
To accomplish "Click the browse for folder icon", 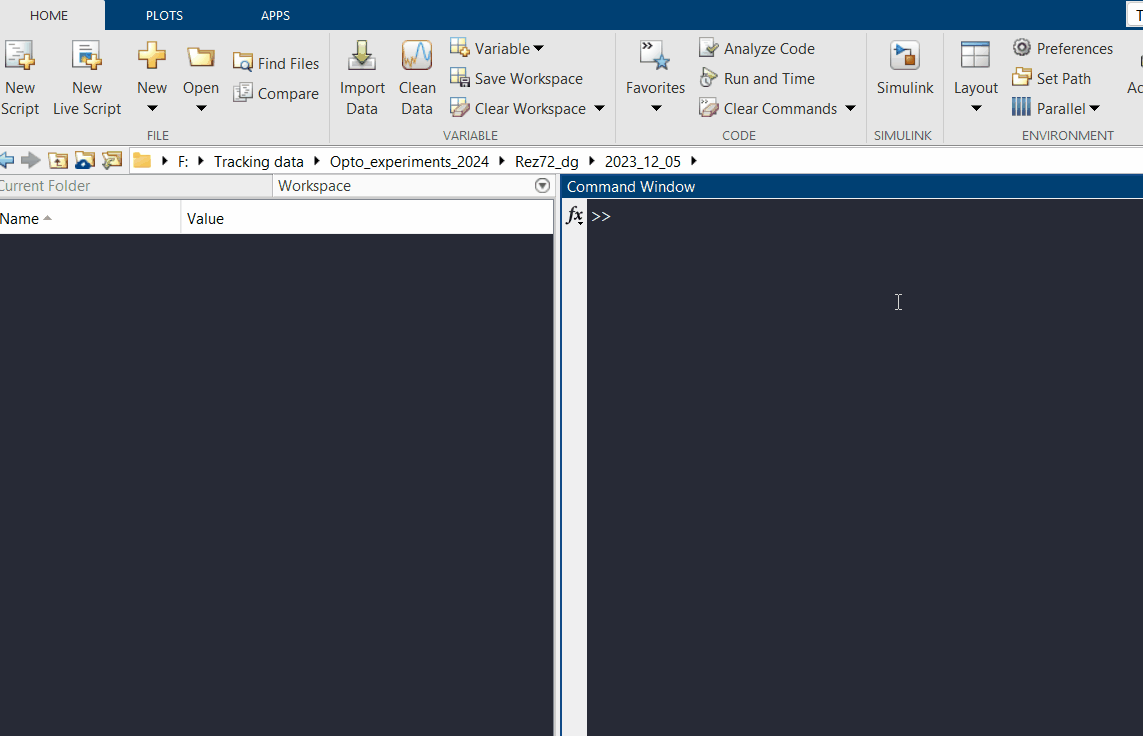I will click(85, 160).
